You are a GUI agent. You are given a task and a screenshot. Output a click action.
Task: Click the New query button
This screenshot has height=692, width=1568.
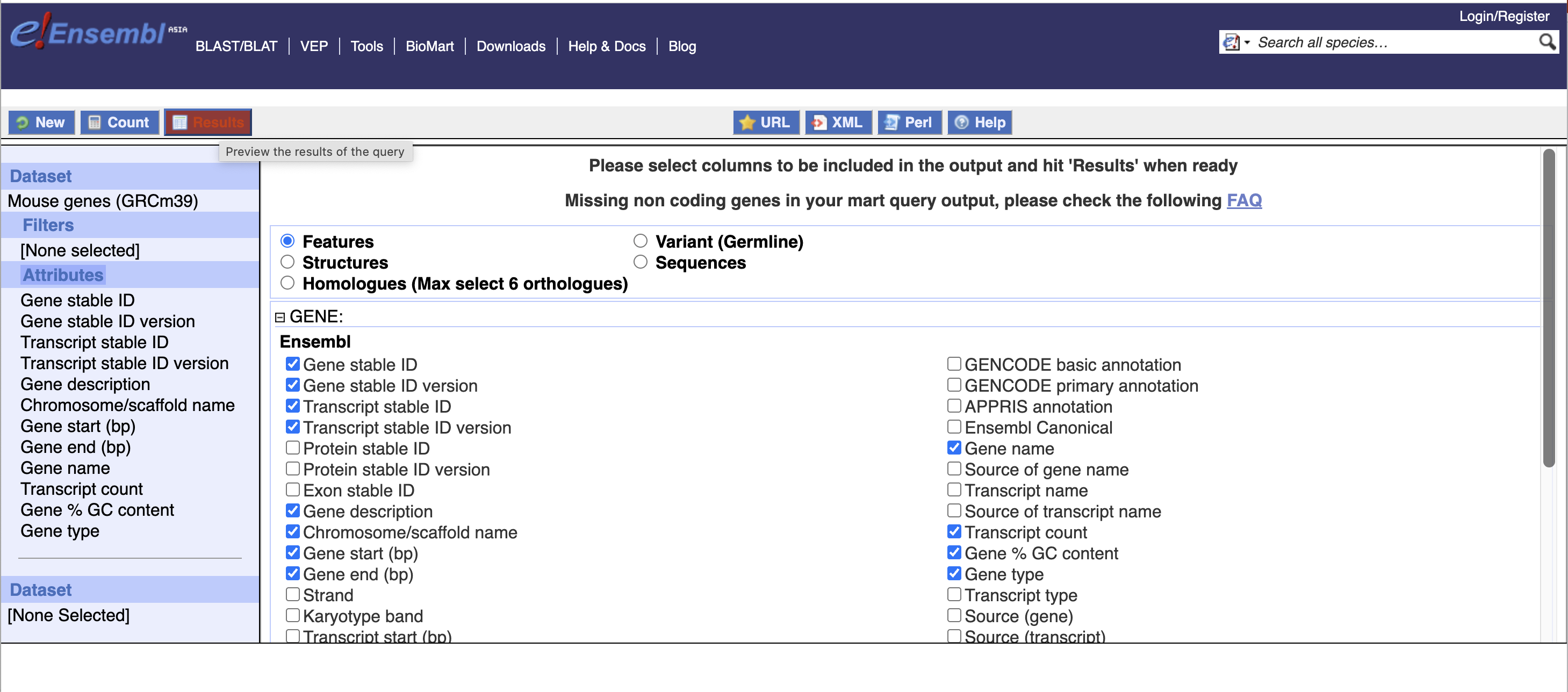[x=41, y=122]
